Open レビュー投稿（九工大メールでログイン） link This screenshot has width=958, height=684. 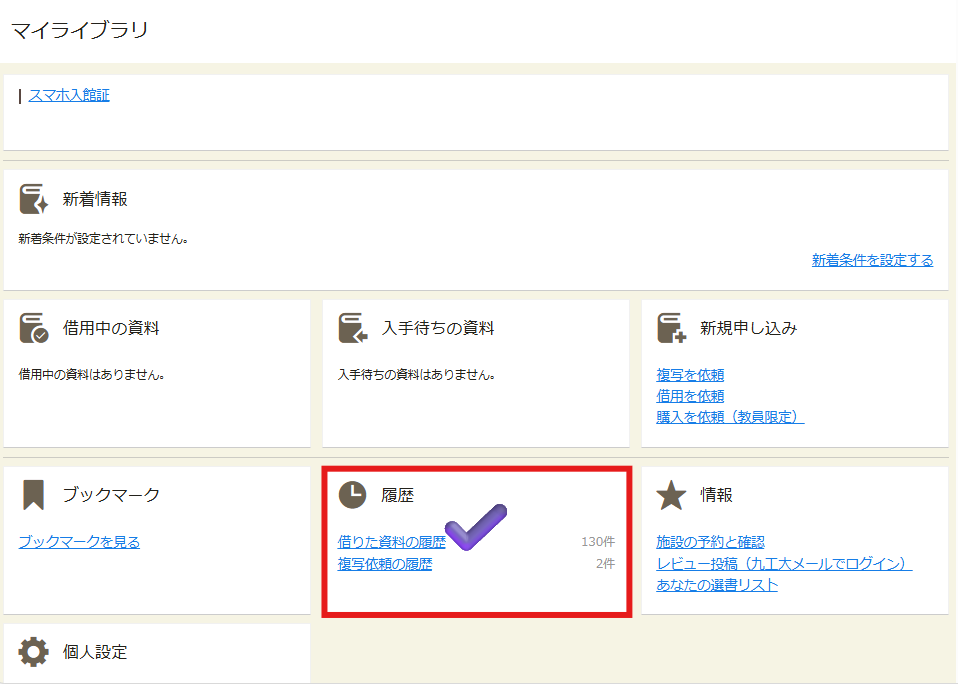(x=784, y=564)
